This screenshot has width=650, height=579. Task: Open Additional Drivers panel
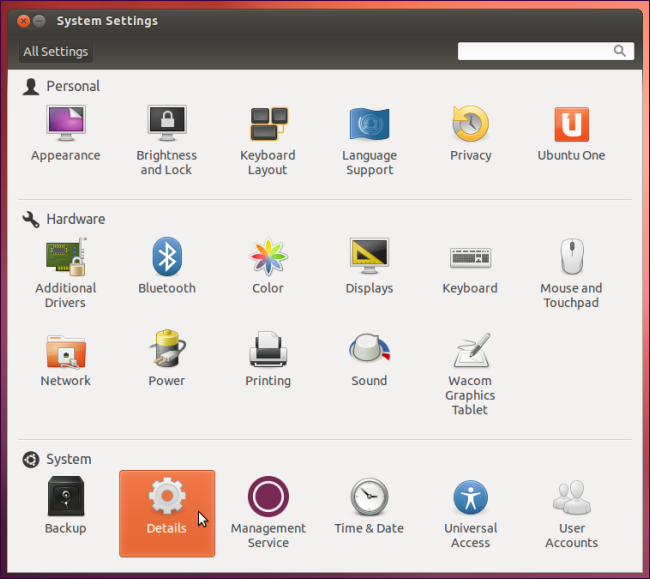[x=65, y=273]
